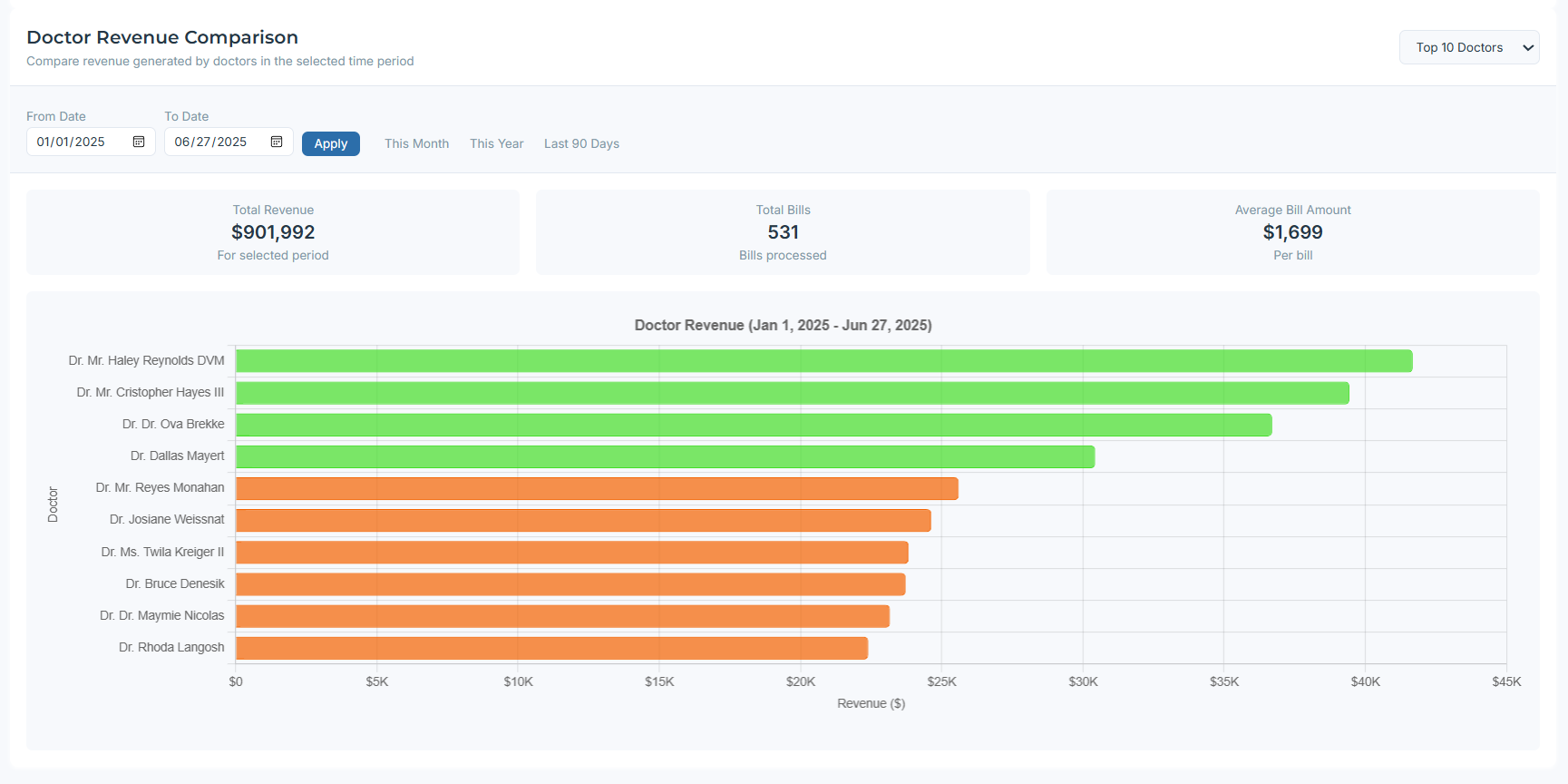The image size is (1568, 784).
Task: Open the To Date calendar picker icon
Action: click(277, 142)
